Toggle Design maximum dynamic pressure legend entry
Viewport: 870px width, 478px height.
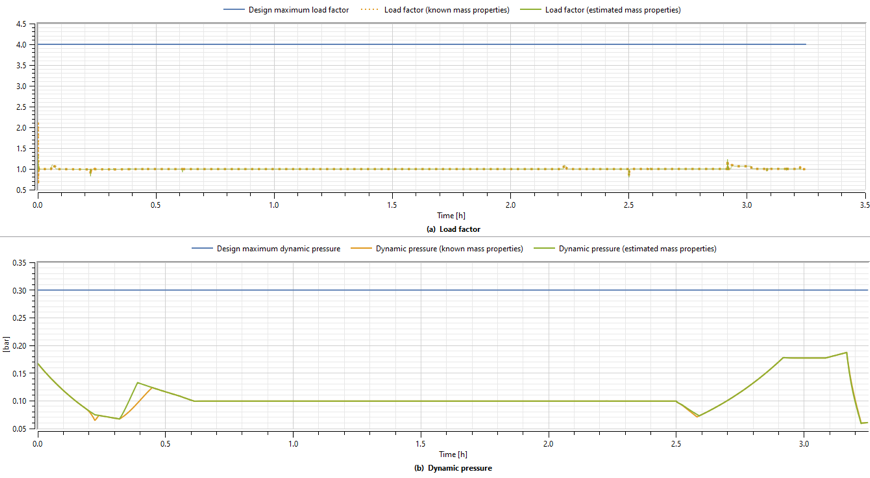pyautogui.click(x=278, y=248)
